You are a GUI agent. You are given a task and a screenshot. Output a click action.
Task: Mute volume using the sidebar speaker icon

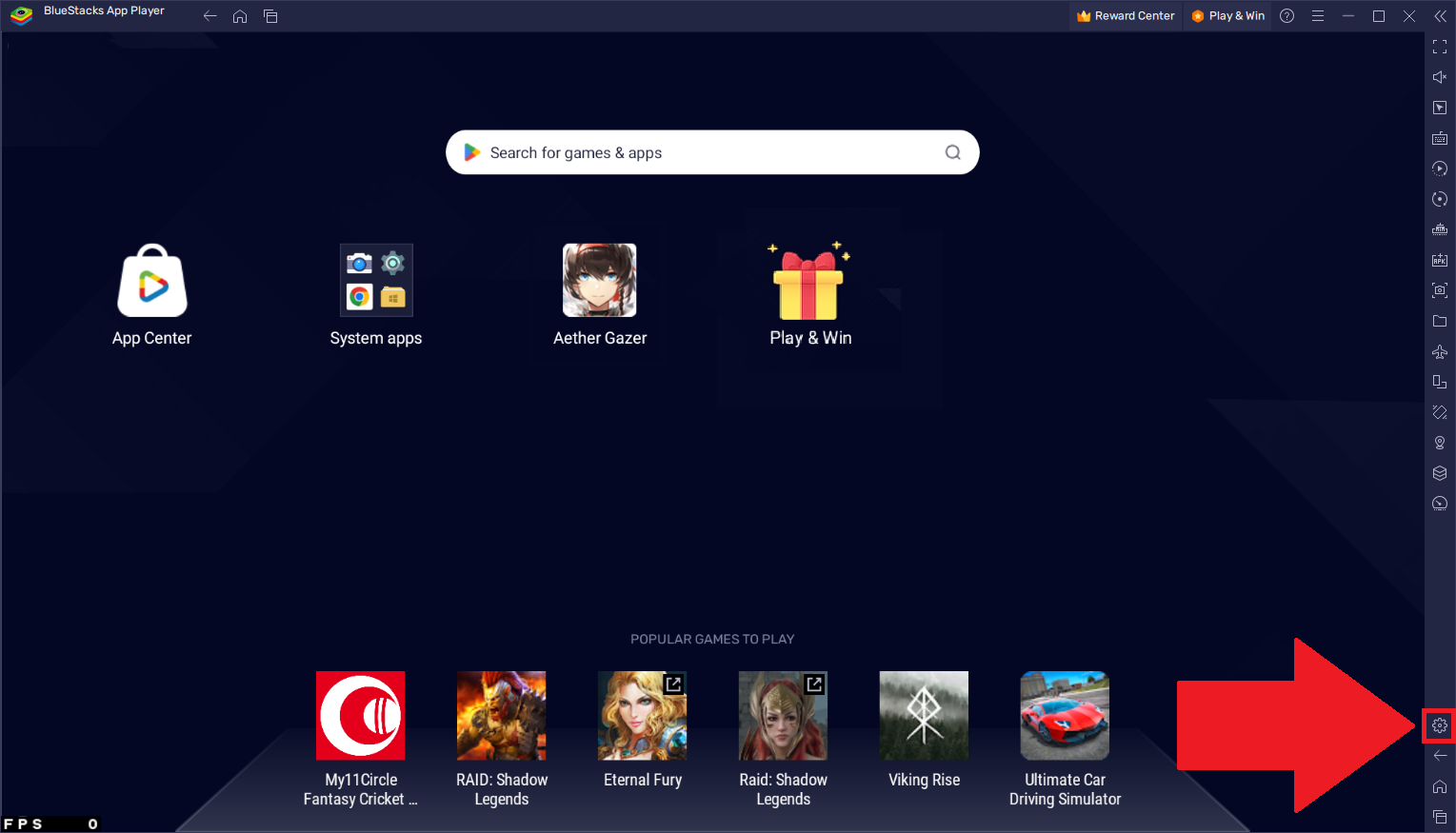1440,77
